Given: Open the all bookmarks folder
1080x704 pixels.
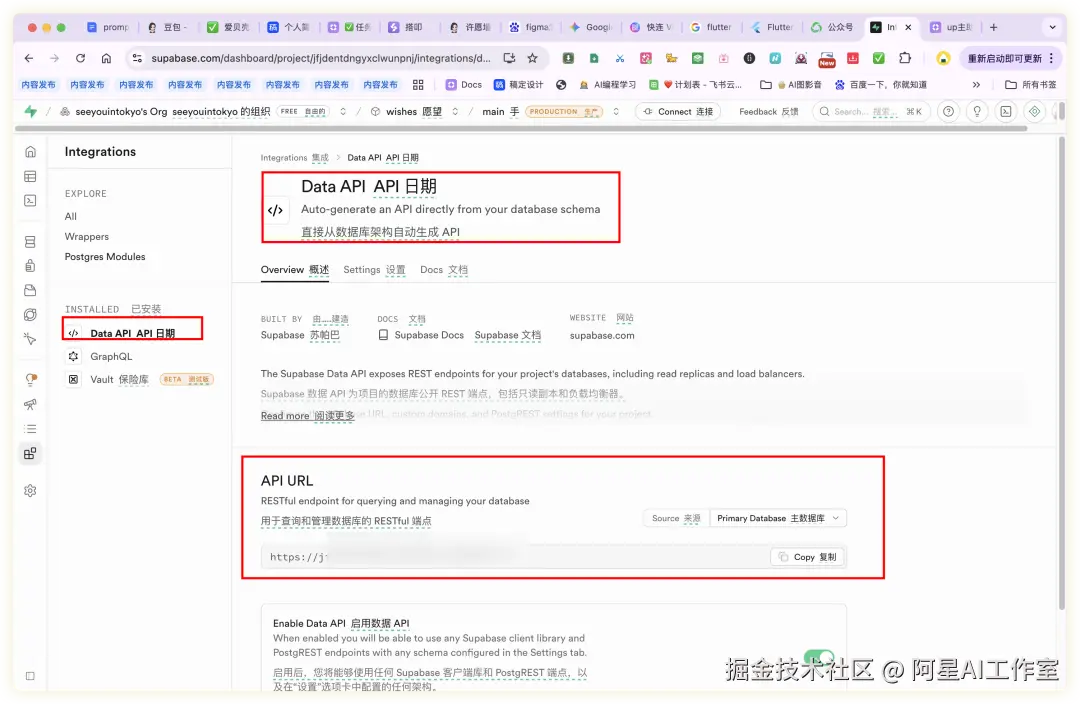Looking at the screenshot, I should coord(1030,85).
